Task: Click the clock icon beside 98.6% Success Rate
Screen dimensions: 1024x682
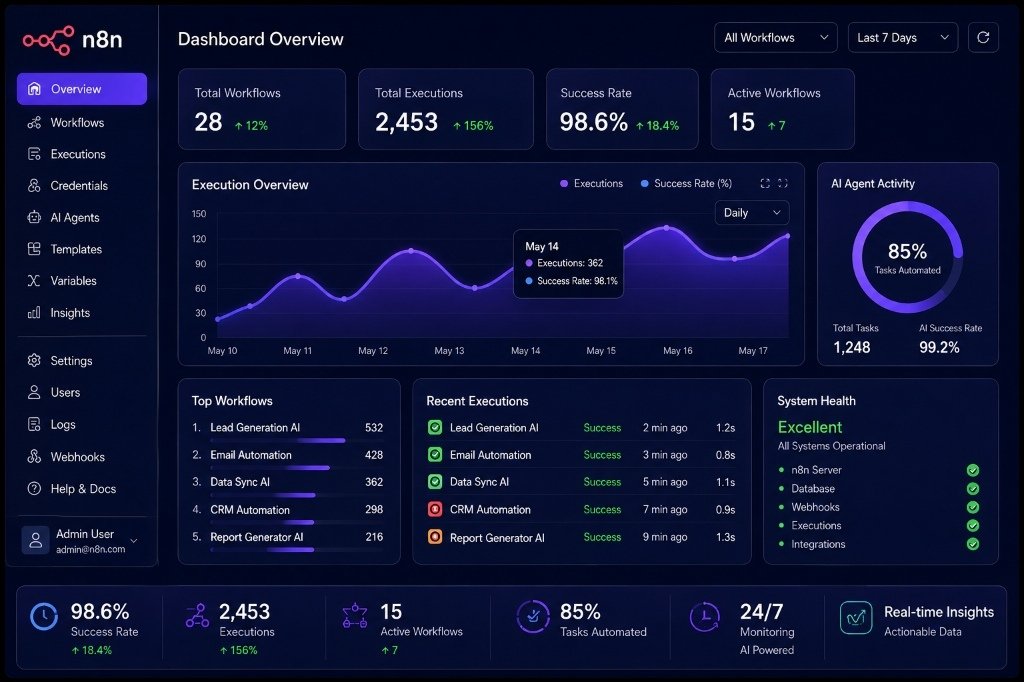Action: coord(44,617)
